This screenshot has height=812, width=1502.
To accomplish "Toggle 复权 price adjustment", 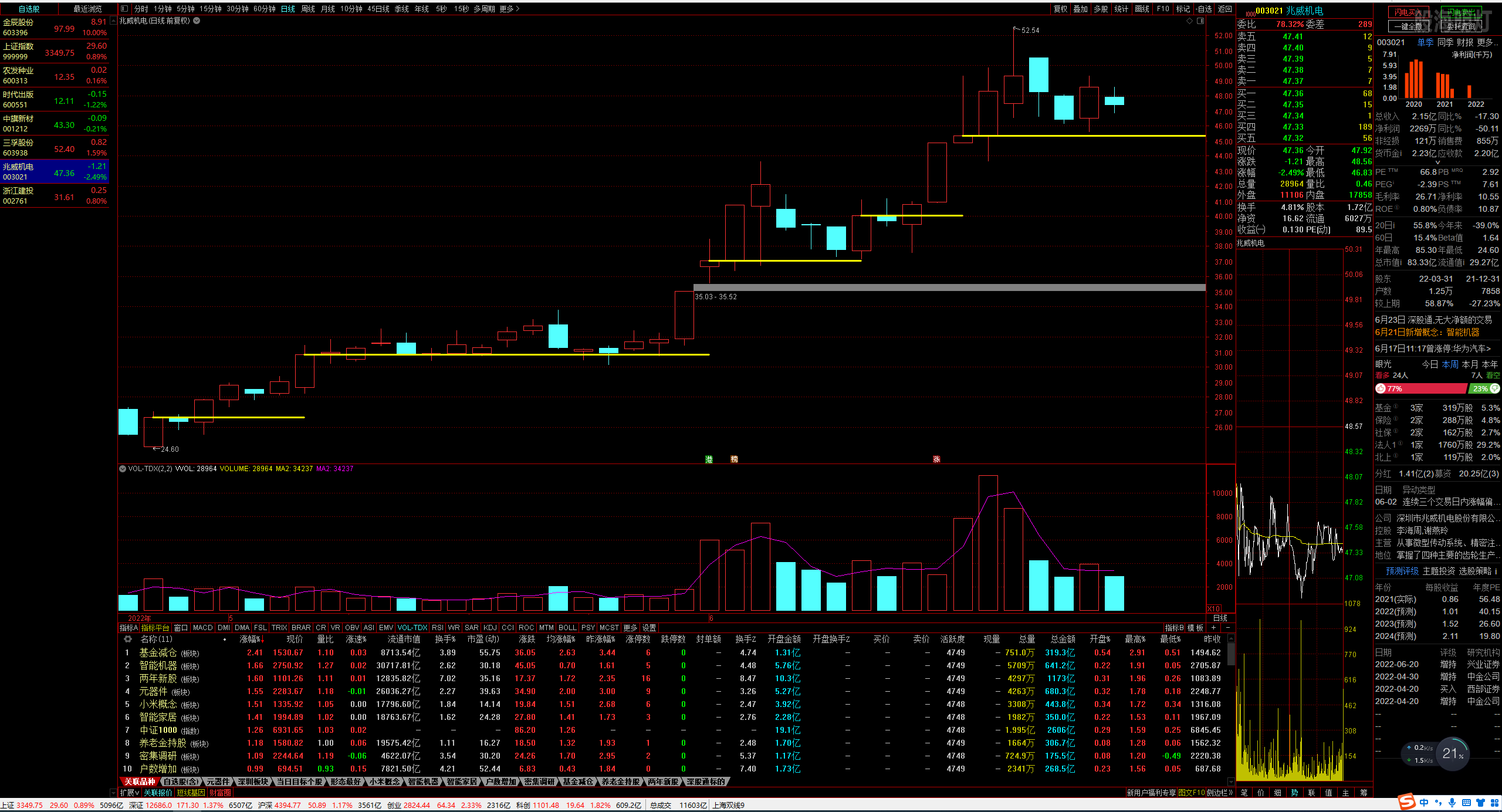I will [x=1061, y=9].
